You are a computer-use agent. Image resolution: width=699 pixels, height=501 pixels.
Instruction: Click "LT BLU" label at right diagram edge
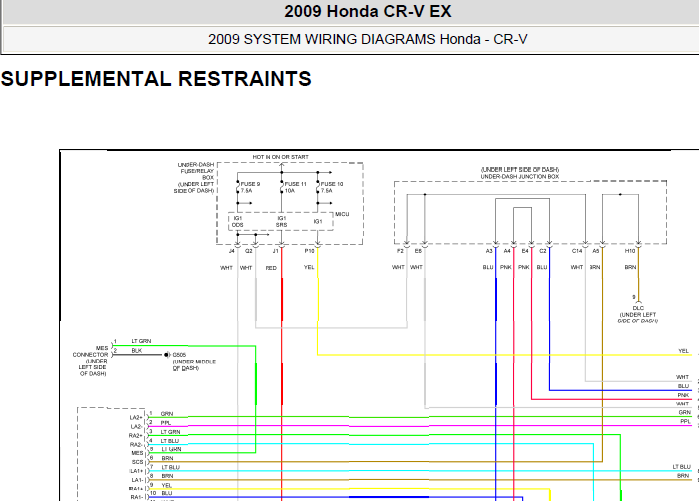[x=681, y=467]
